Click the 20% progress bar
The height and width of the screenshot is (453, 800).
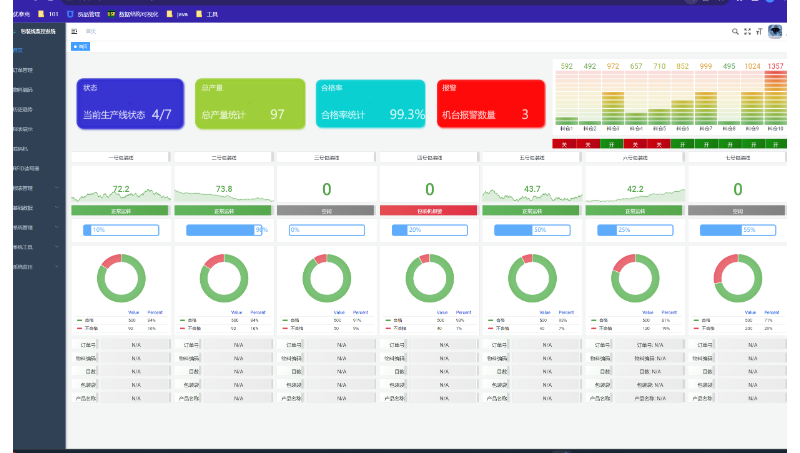pos(430,230)
